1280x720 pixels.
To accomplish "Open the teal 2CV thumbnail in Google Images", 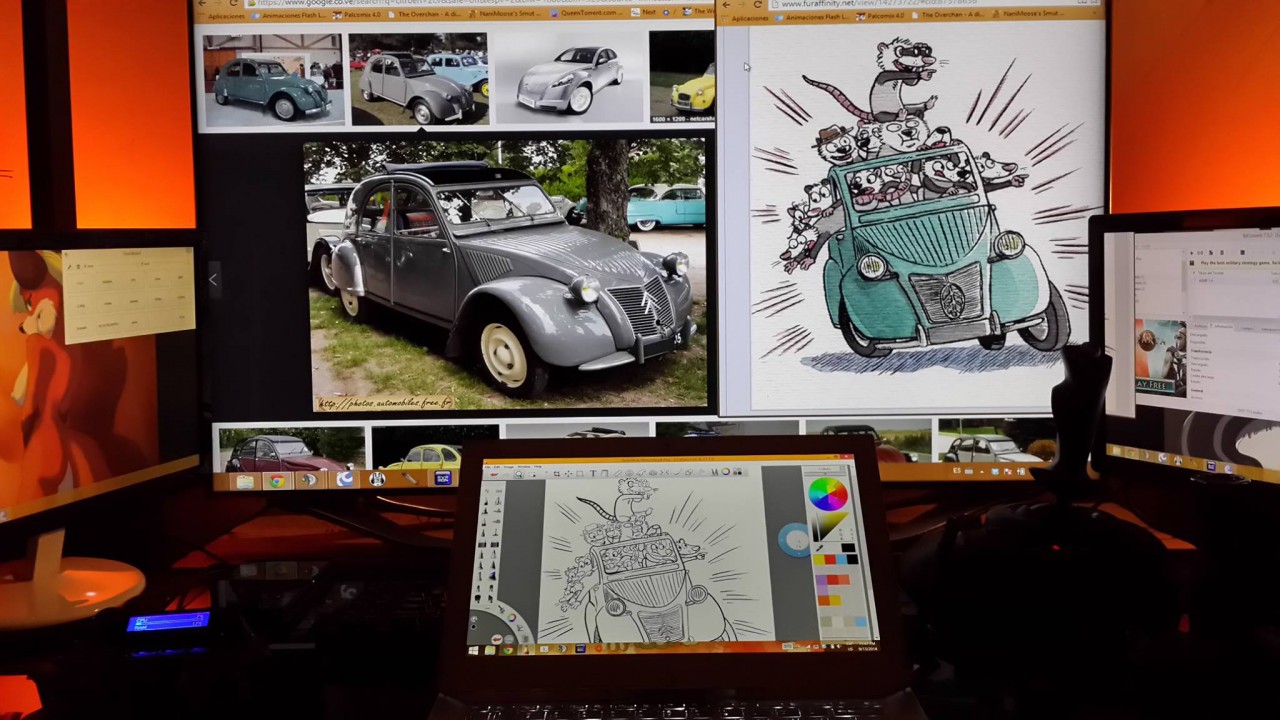I will [x=272, y=80].
